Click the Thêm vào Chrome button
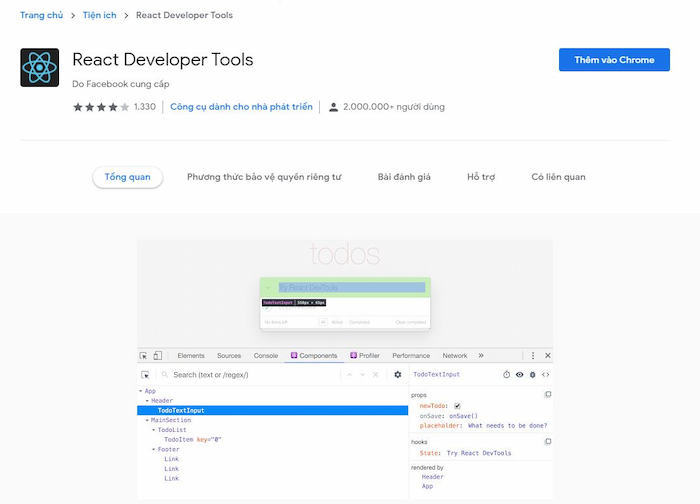The width and height of the screenshot is (700, 504). pyautogui.click(x=614, y=60)
